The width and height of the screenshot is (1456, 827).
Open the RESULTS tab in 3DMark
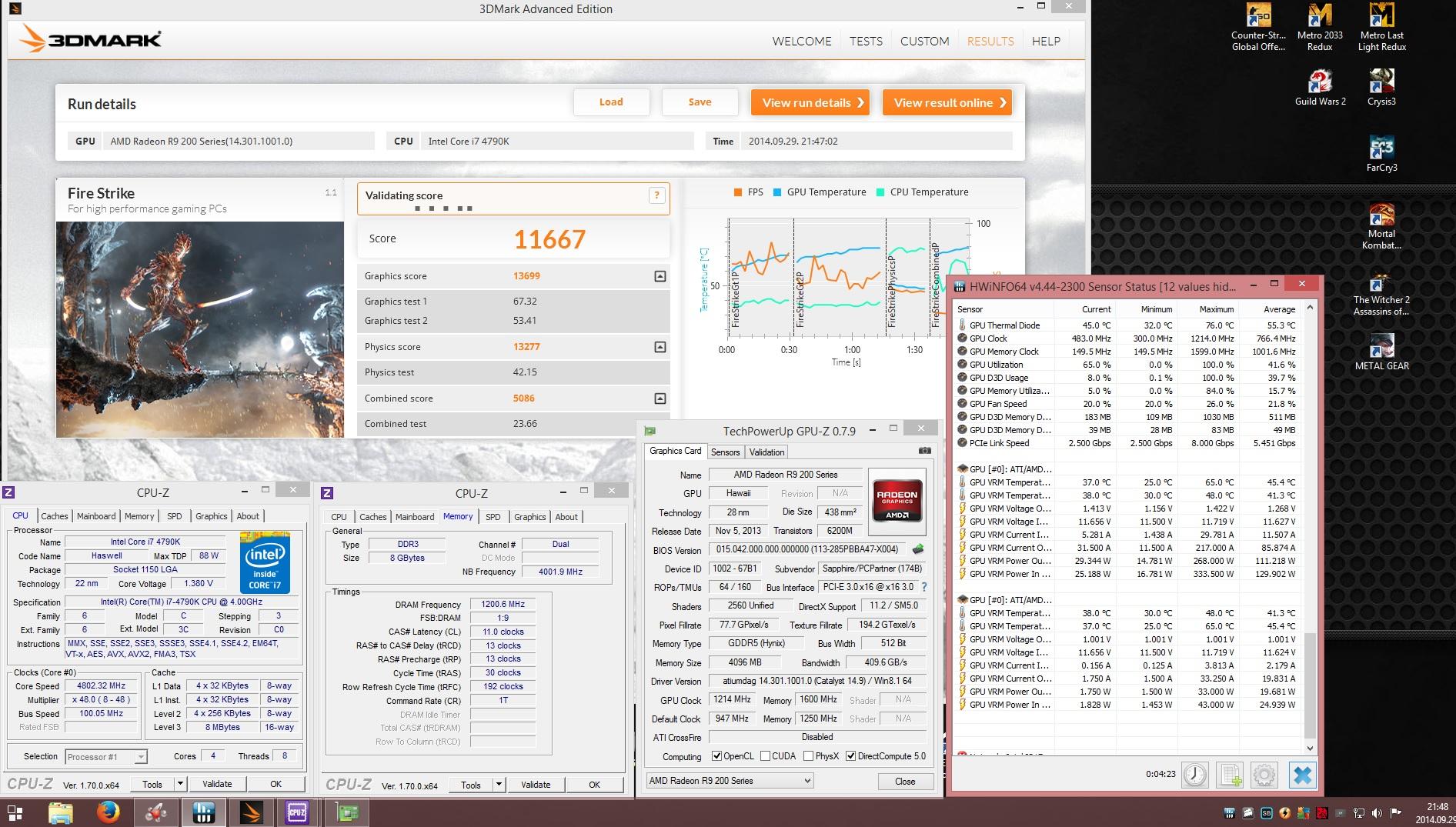pos(990,41)
